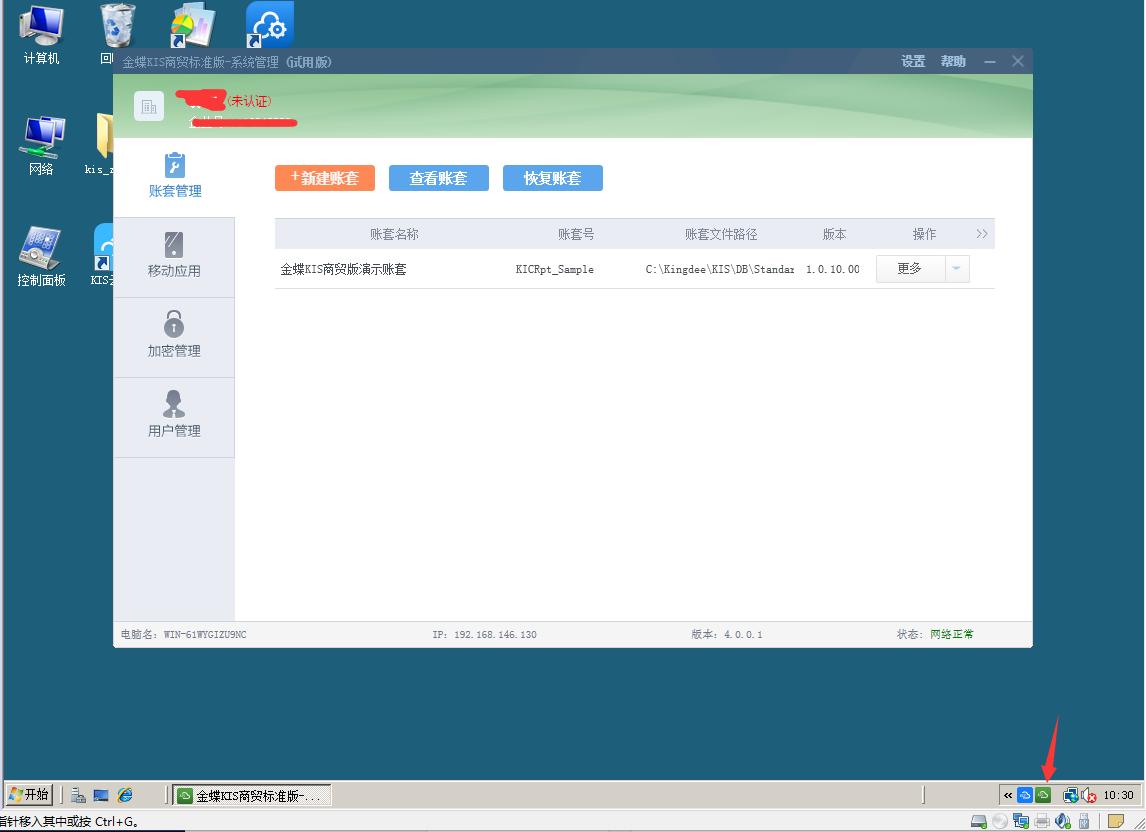
Task: Open 用户管理 in the sidebar
Action: point(175,413)
